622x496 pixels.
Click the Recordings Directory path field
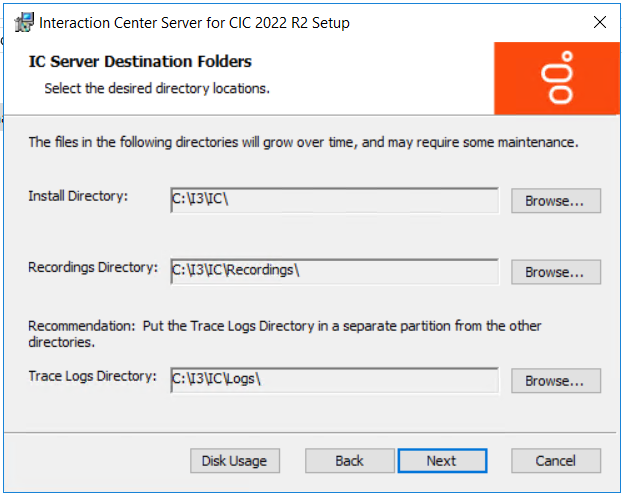point(334,272)
